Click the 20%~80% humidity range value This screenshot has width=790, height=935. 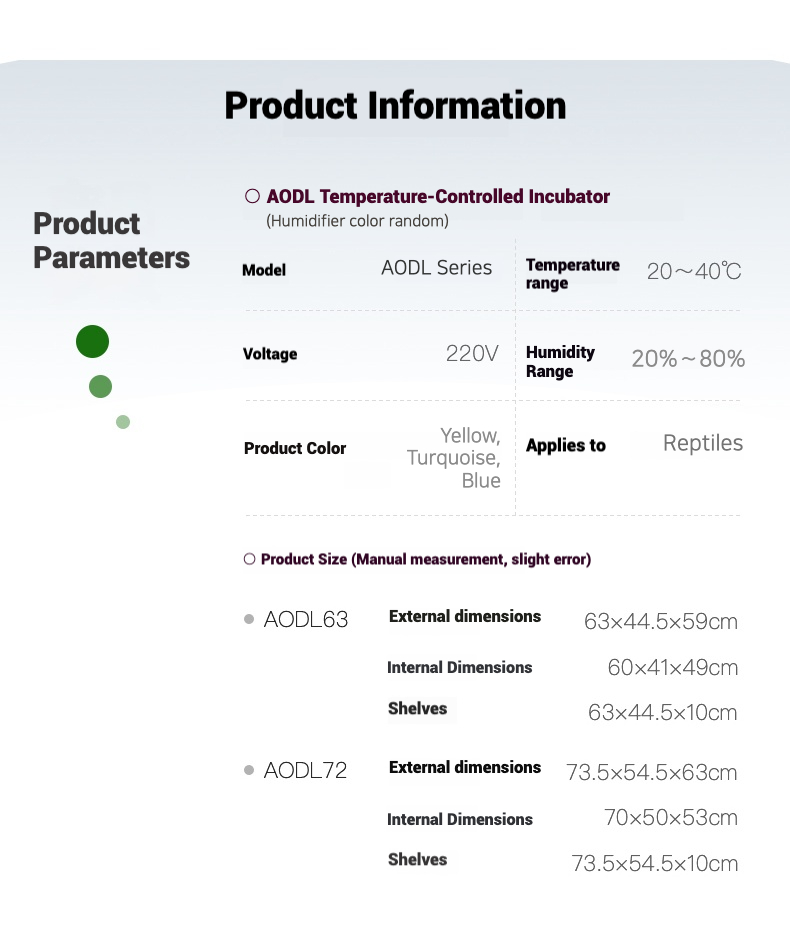pyautogui.click(x=688, y=359)
